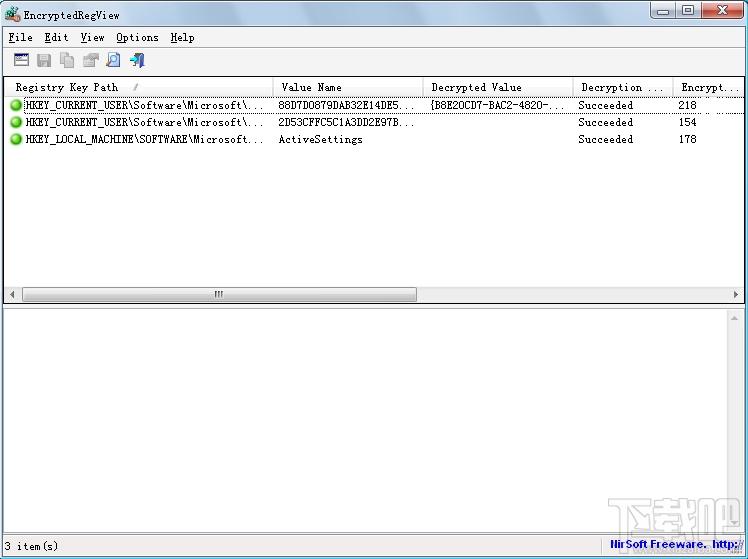Click Succeeded in the row with 154
Viewport: 748px width, 559px height.
point(605,122)
